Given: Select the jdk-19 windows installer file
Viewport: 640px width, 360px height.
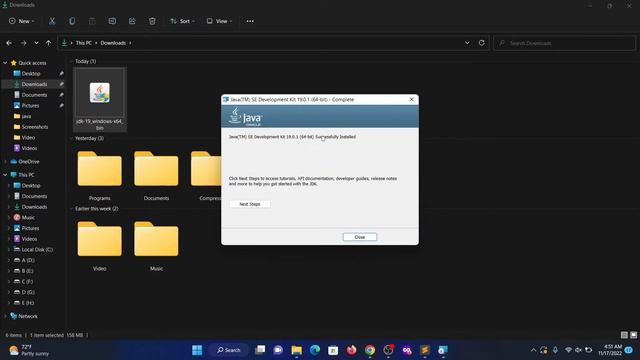Looking at the screenshot, I should 100,100.
